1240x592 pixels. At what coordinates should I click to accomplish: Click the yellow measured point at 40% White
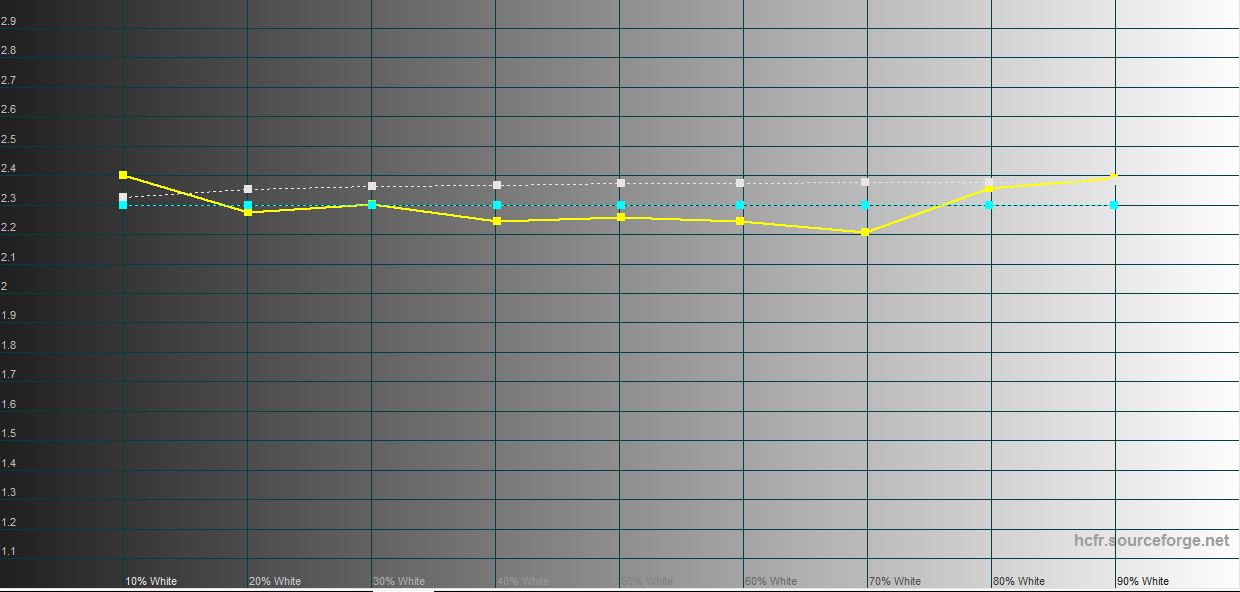click(x=497, y=221)
